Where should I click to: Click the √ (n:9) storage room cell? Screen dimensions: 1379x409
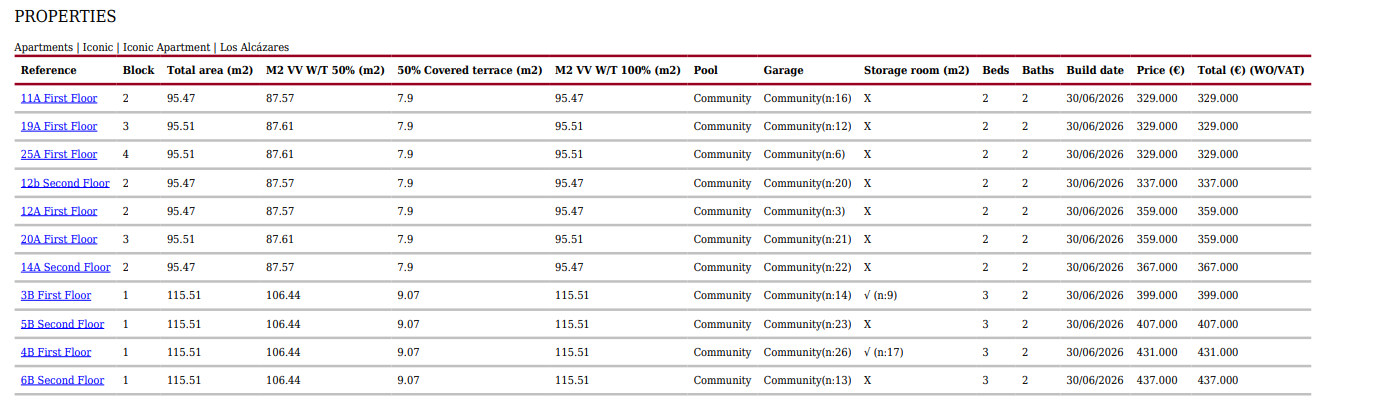pos(880,295)
